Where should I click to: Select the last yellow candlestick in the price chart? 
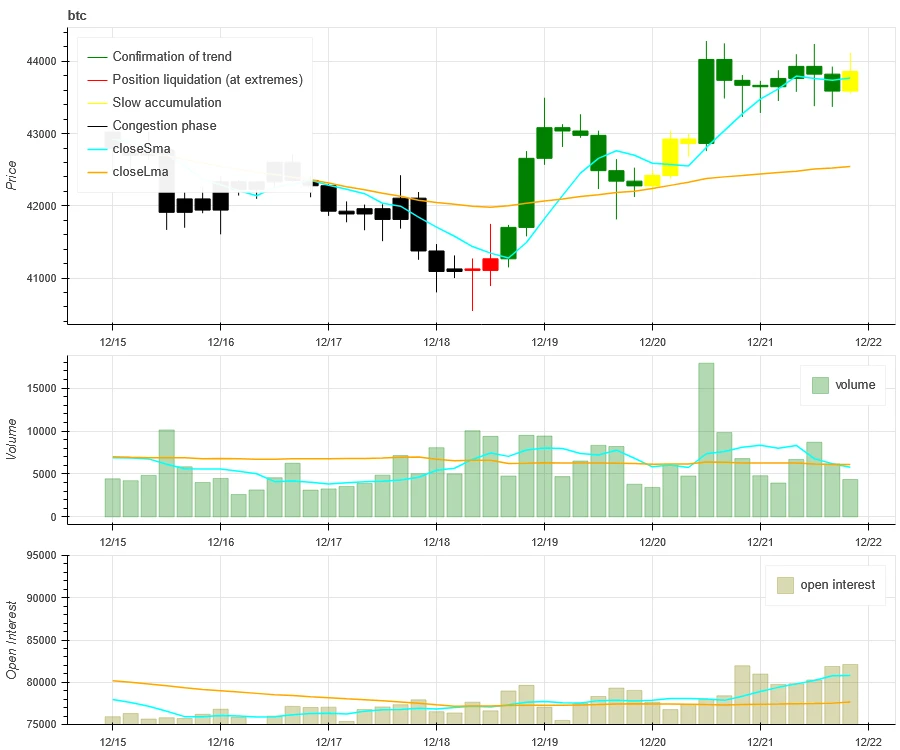coord(850,81)
